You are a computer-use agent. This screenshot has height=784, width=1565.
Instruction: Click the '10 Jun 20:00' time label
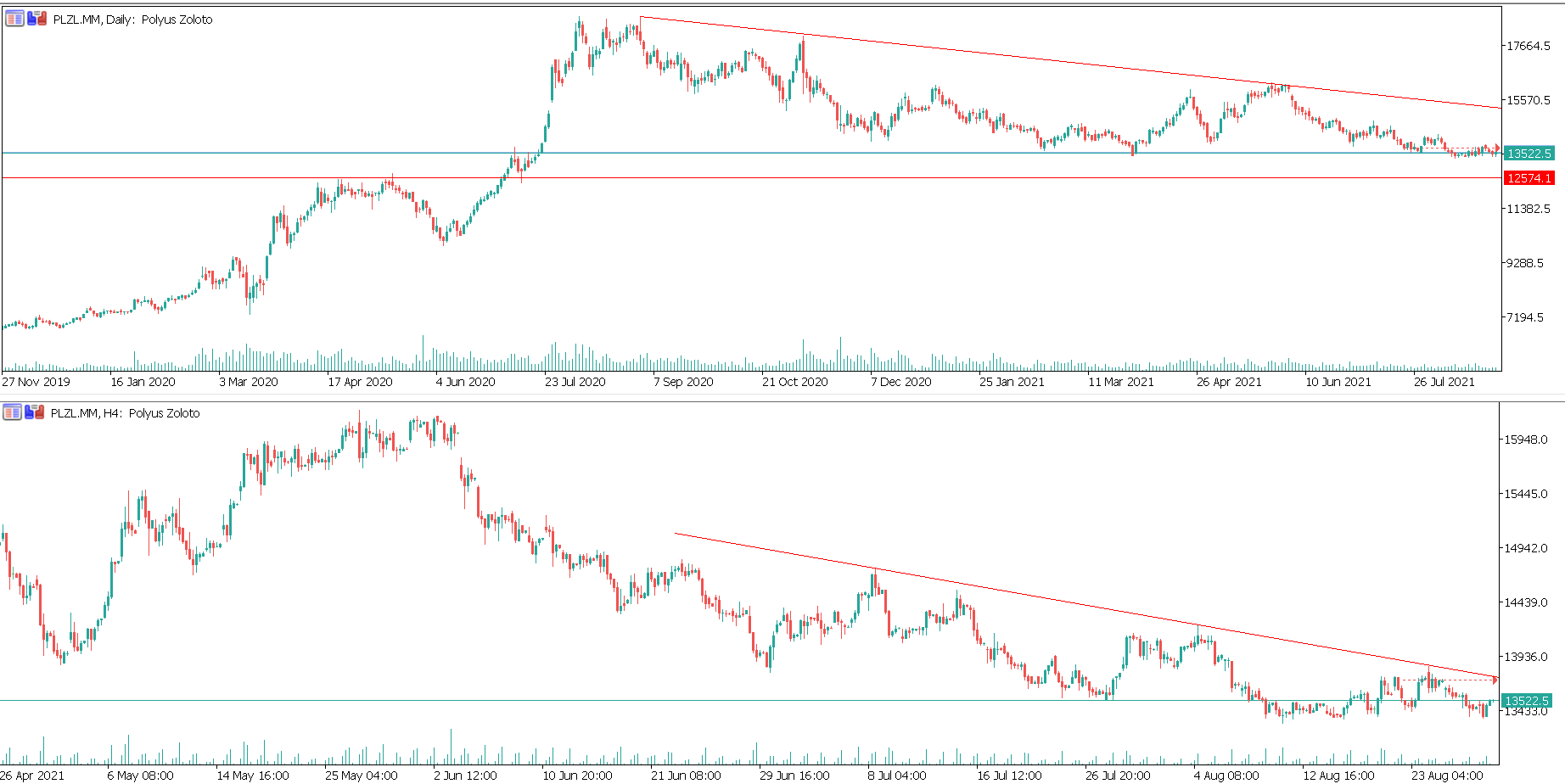(577, 776)
